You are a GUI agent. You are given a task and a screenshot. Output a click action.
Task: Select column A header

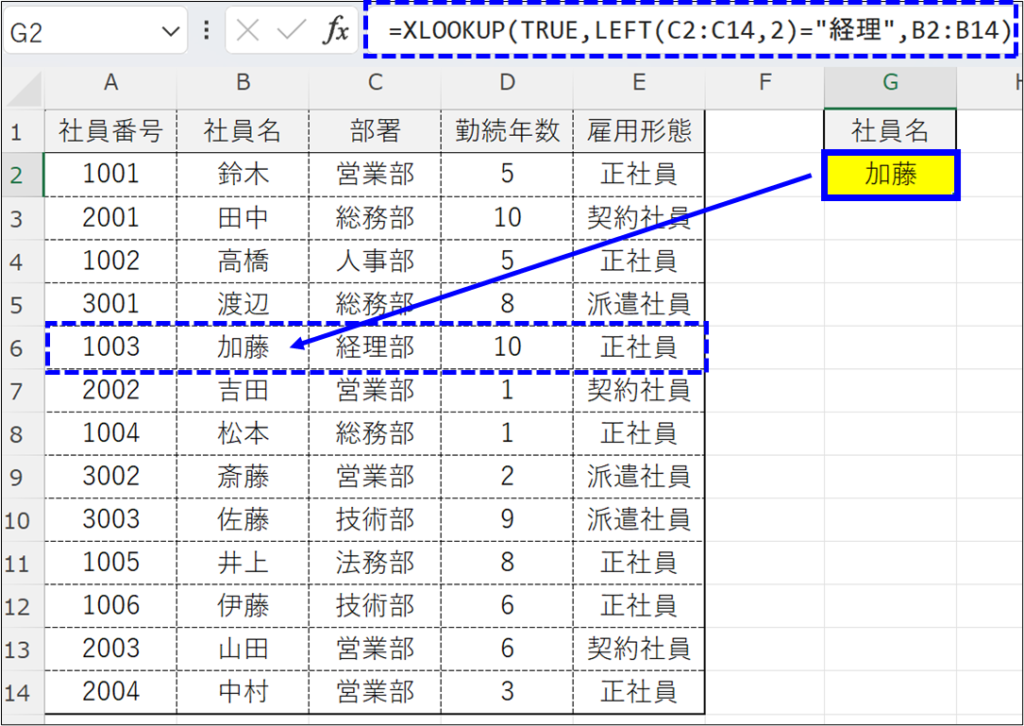[110, 83]
